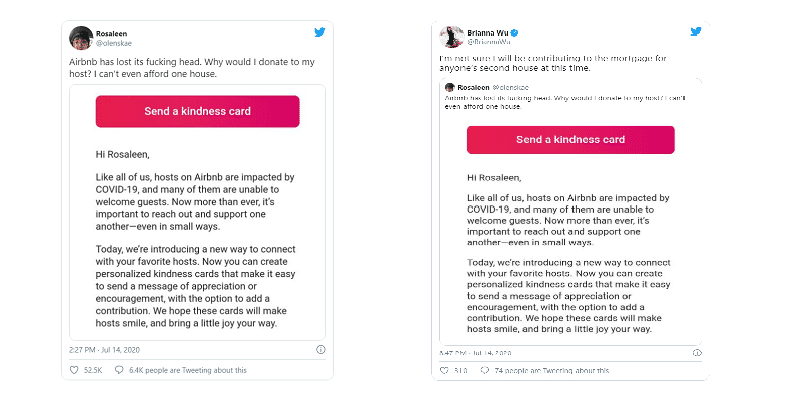Open info icon on Rosaleen's tweet
Screen dimensions: 800x402
pos(320,349)
